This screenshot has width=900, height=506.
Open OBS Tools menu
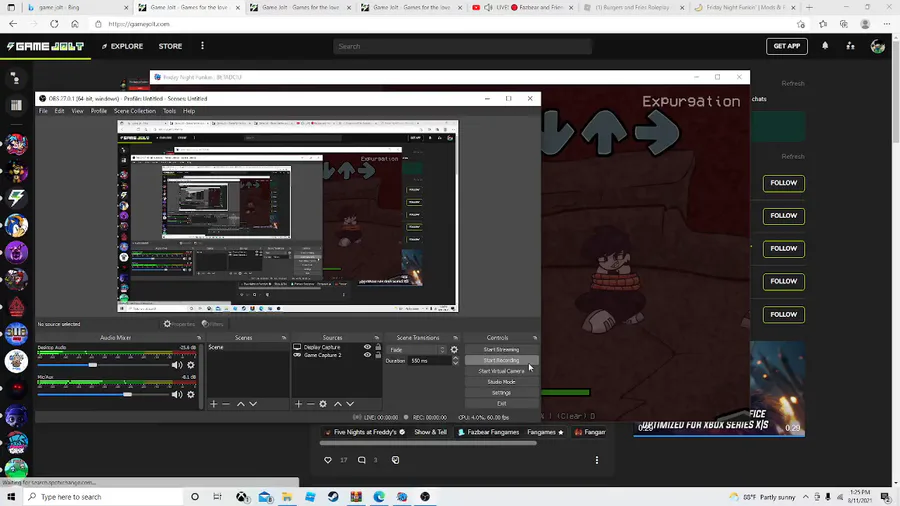tap(169, 111)
